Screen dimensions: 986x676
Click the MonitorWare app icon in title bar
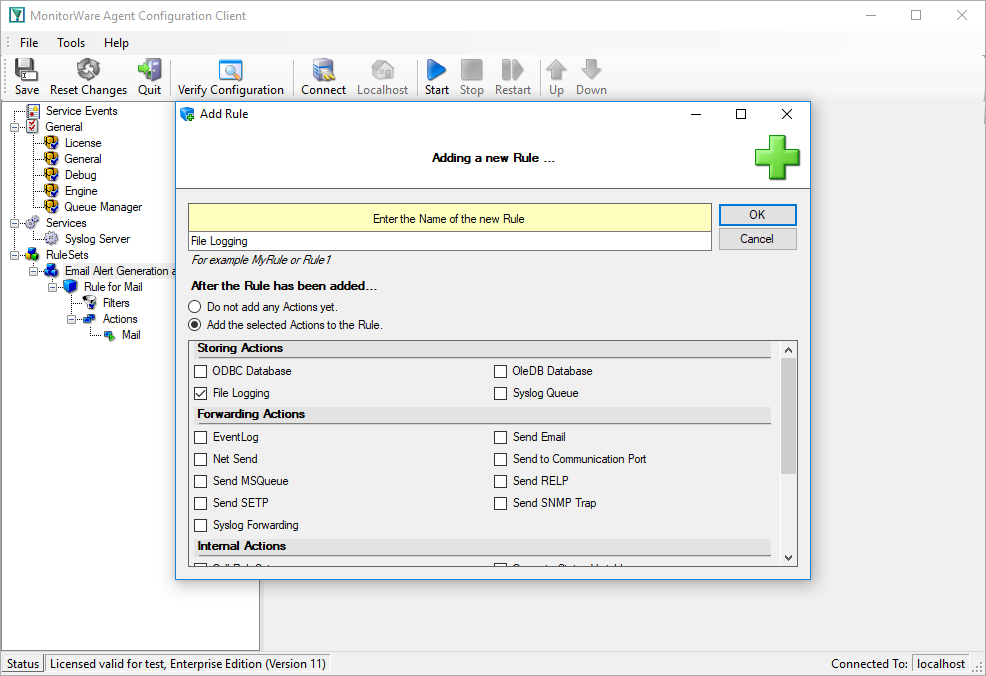click(16, 15)
